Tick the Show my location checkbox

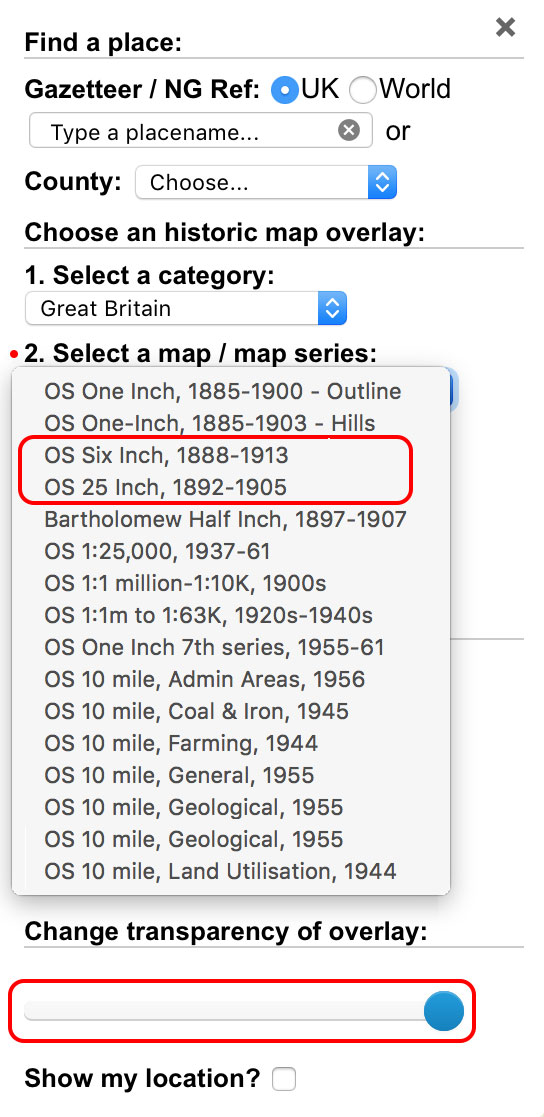click(x=284, y=1079)
